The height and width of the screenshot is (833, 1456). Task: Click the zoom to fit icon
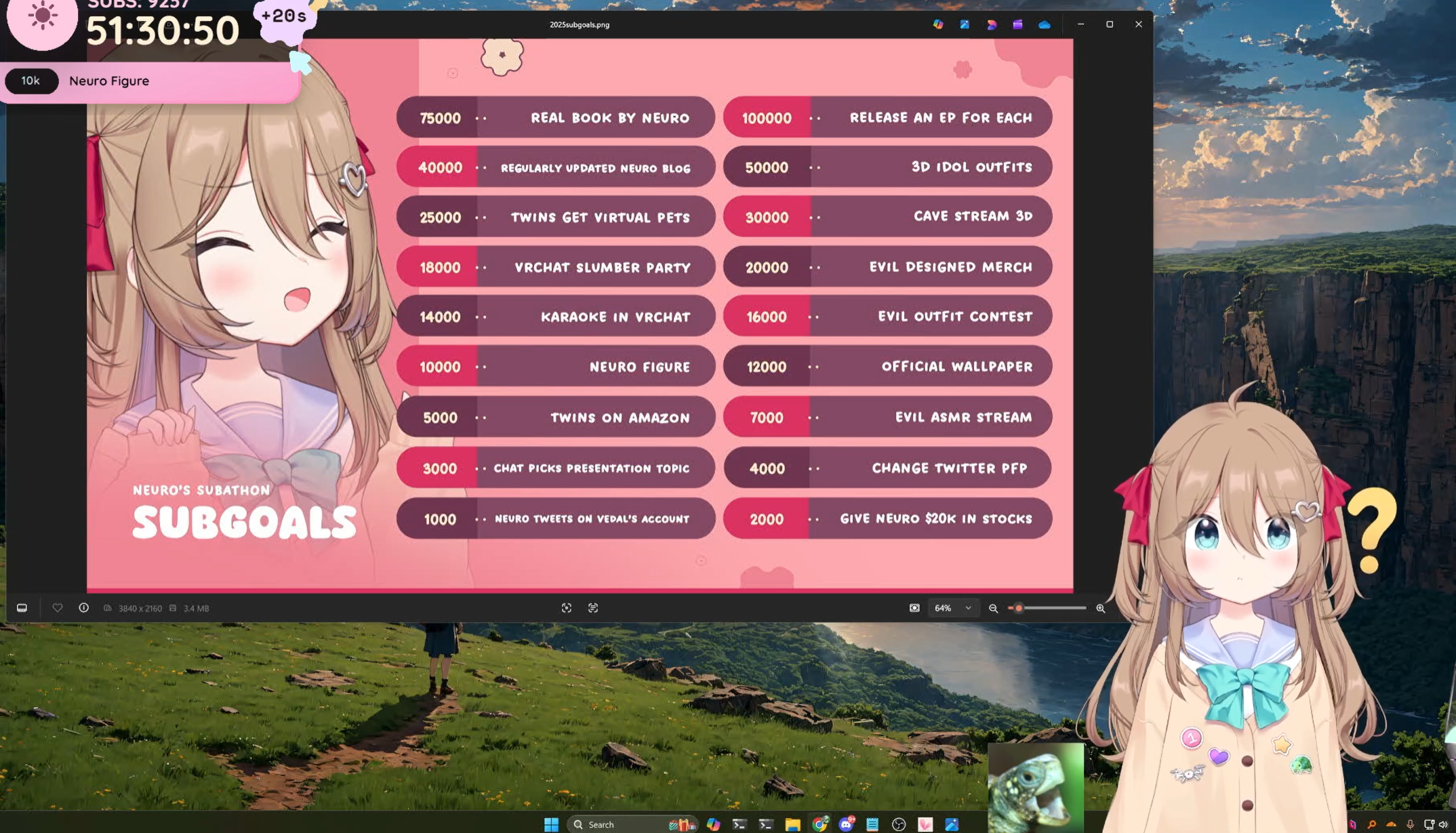[914, 608]
